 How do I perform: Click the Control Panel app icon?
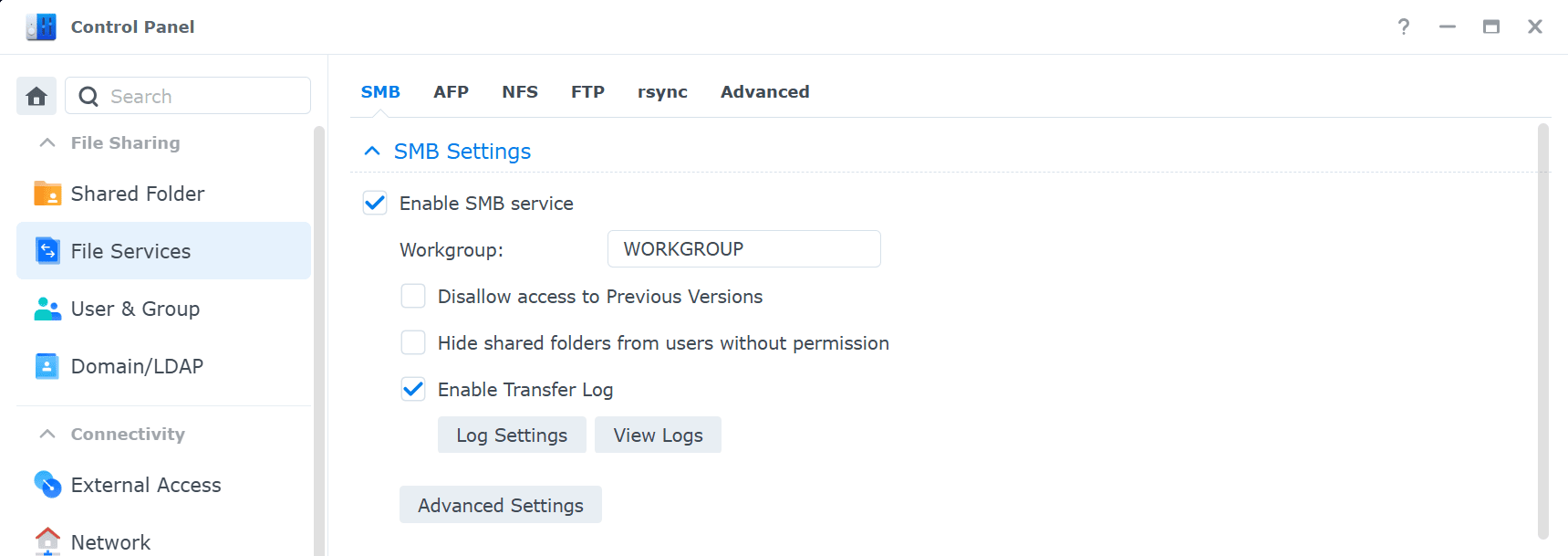coord(41,26)
